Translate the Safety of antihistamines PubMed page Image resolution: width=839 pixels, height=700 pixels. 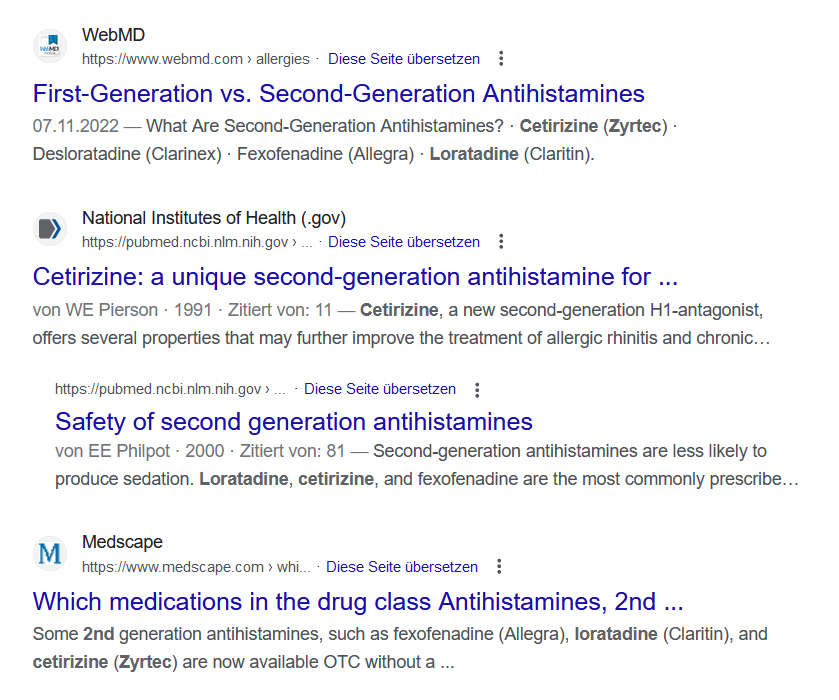[379, 389]
